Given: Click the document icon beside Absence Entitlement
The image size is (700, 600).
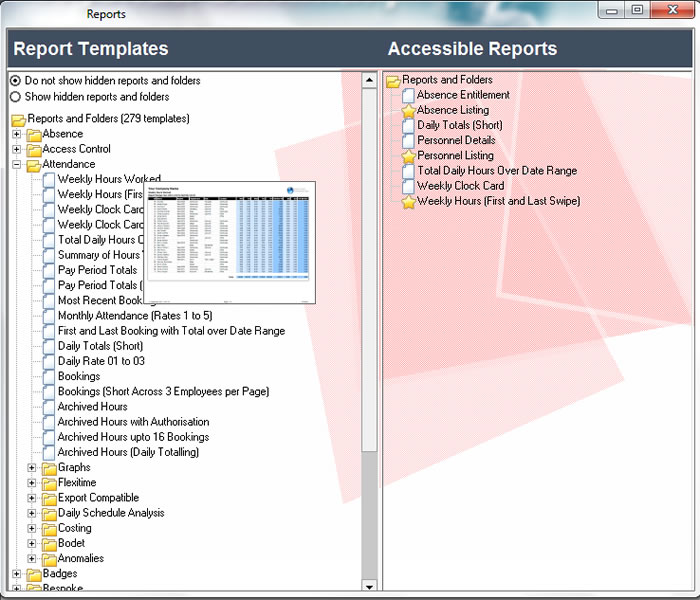Looking at the screenshot, I should tap(408, 96).
